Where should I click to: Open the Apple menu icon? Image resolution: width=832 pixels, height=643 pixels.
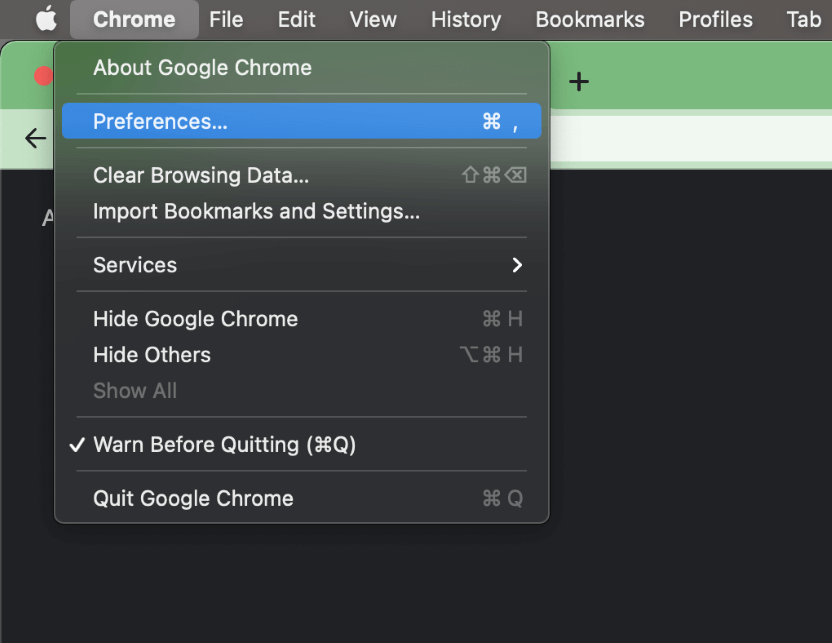coord(46,19)
